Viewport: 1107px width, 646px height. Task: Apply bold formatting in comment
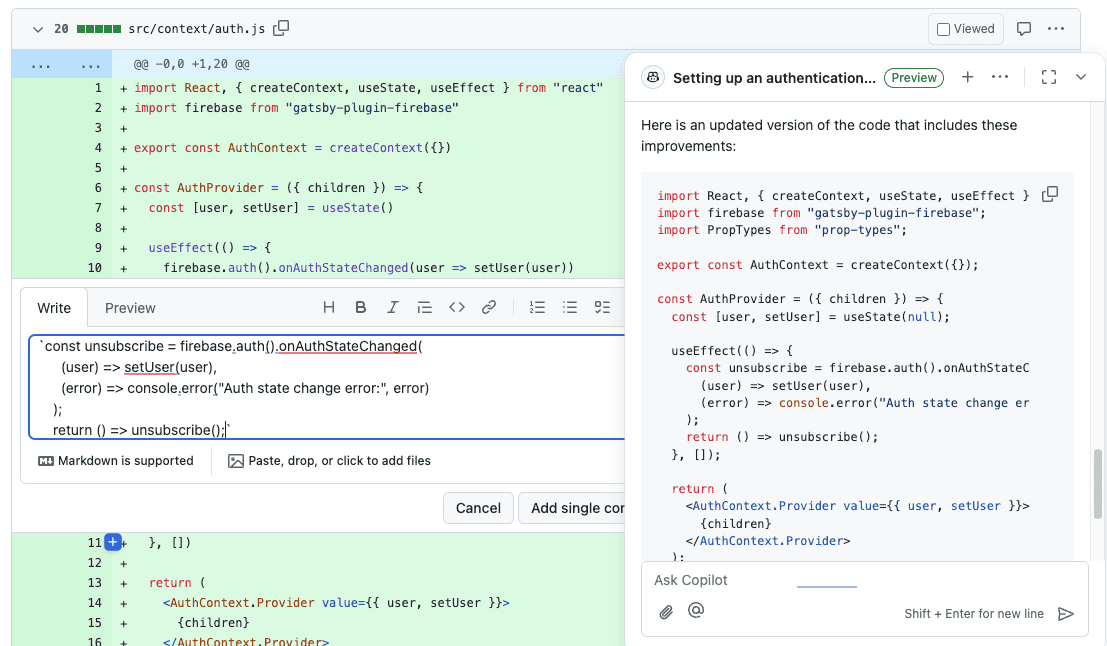(x=361, y=307)
